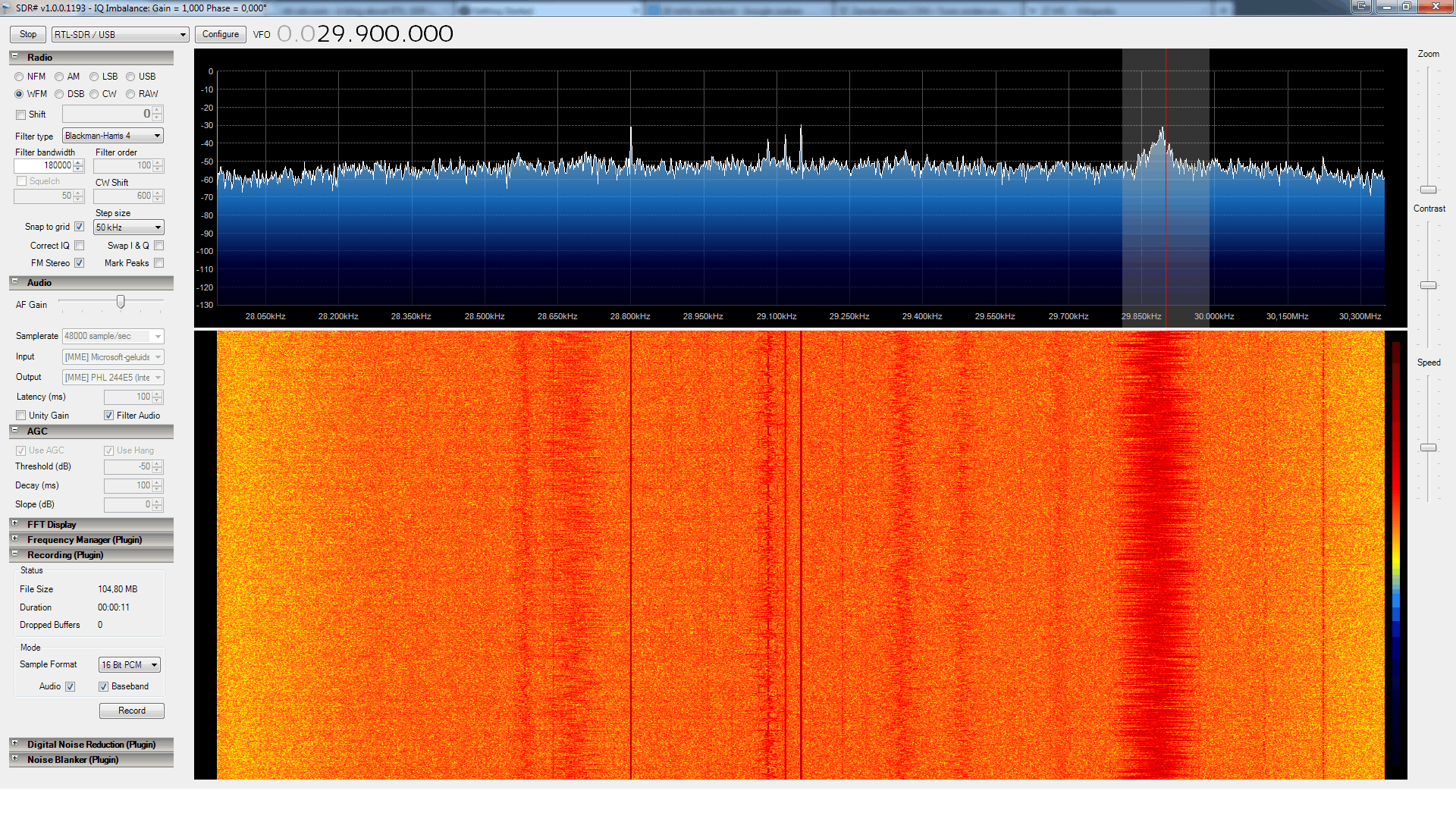The width and height of the screenshot is (1456, 819).
Task: Click the Stop button
Action: (x=28, y=34)
